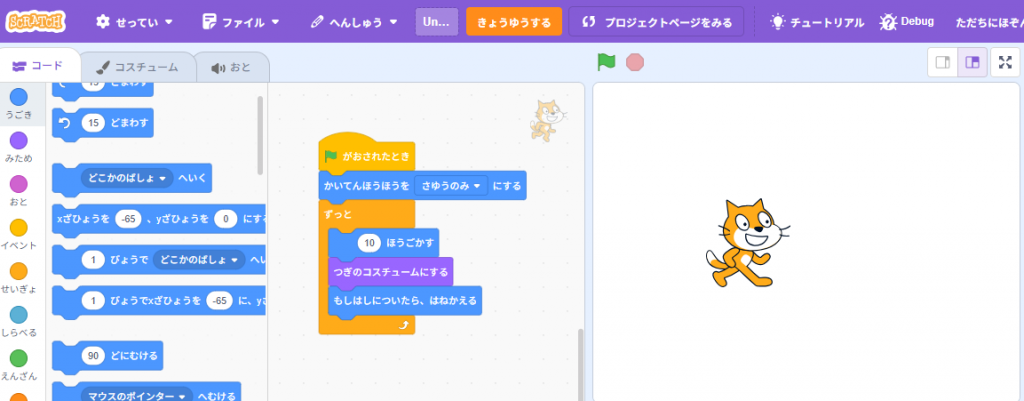The image size is (1024, 401).
Task: Switch to the おと sounds tab
Action: [230, 68]
